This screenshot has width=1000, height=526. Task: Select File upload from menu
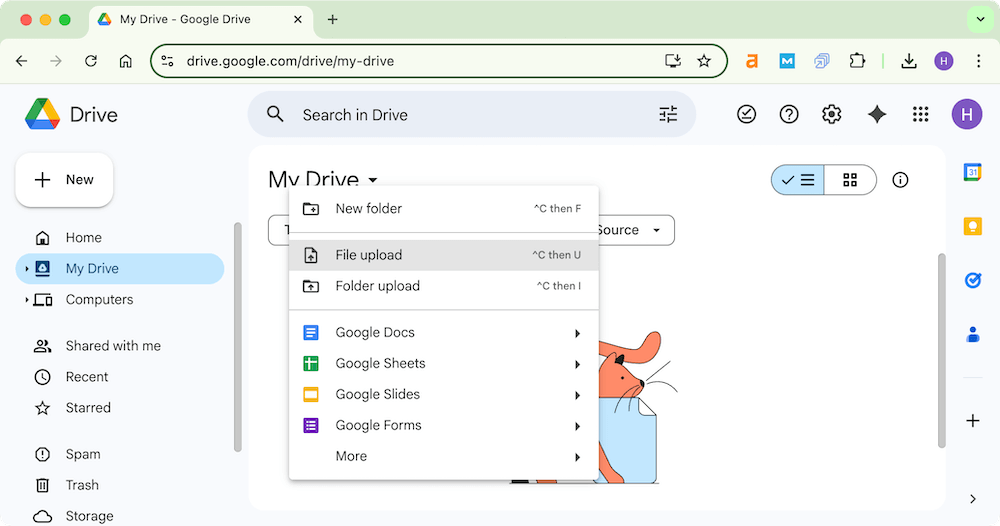(x=369, y=255)
